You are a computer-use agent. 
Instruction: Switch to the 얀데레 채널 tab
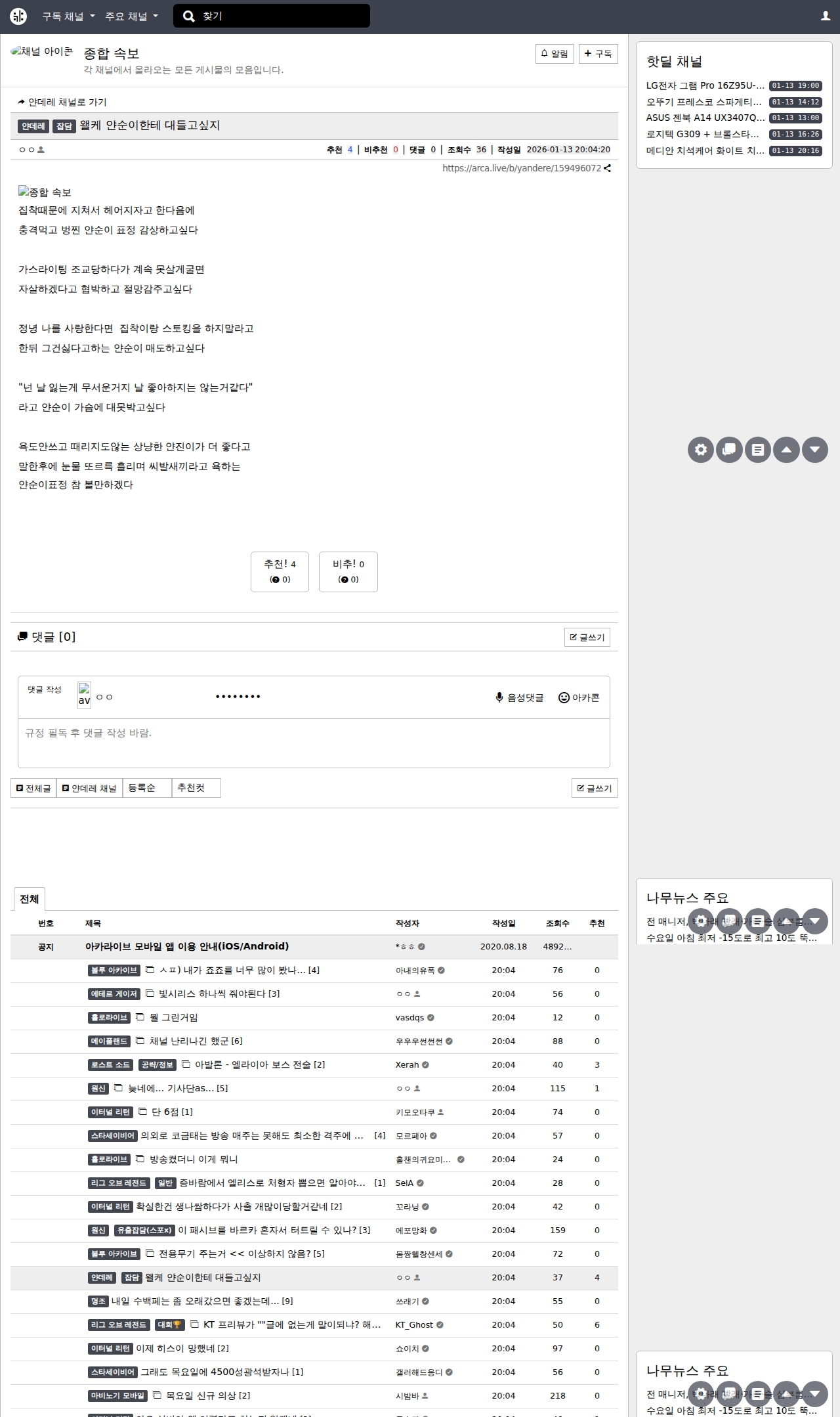89,788
